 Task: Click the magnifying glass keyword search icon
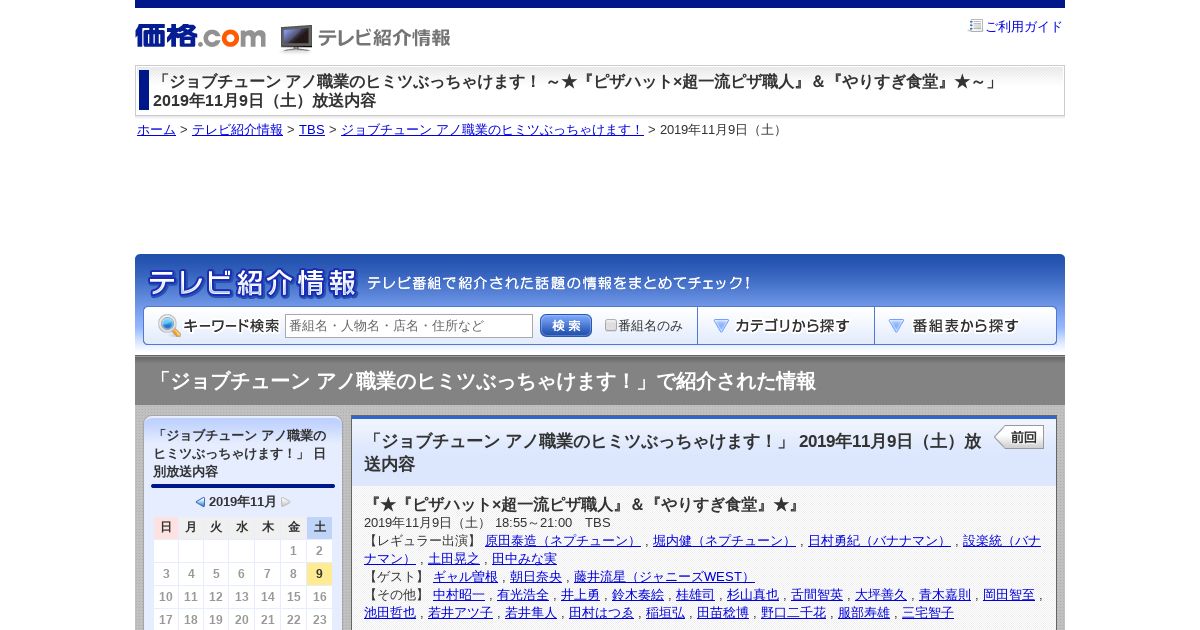pos(169,326)
